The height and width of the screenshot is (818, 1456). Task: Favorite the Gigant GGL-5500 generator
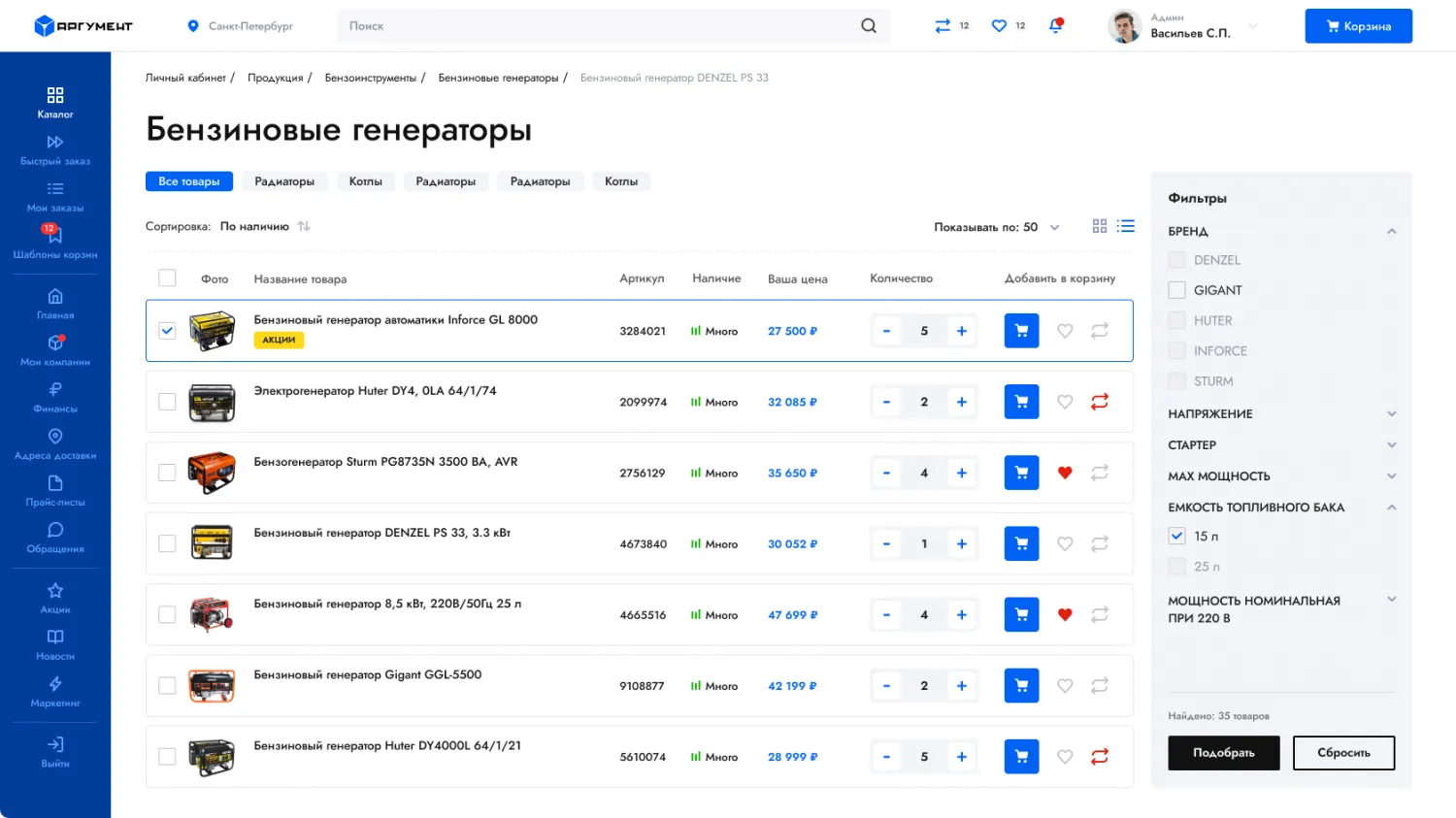[1065, 686]
